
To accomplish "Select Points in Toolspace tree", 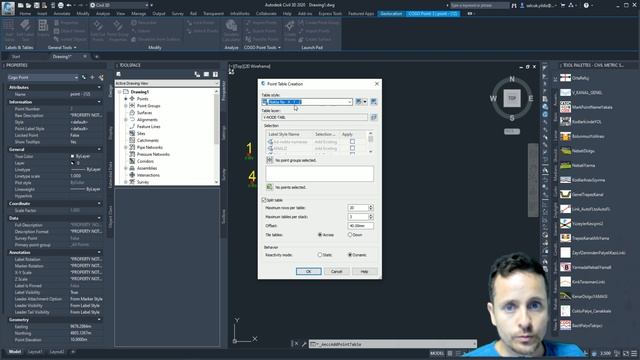I will tap(142, 99).
